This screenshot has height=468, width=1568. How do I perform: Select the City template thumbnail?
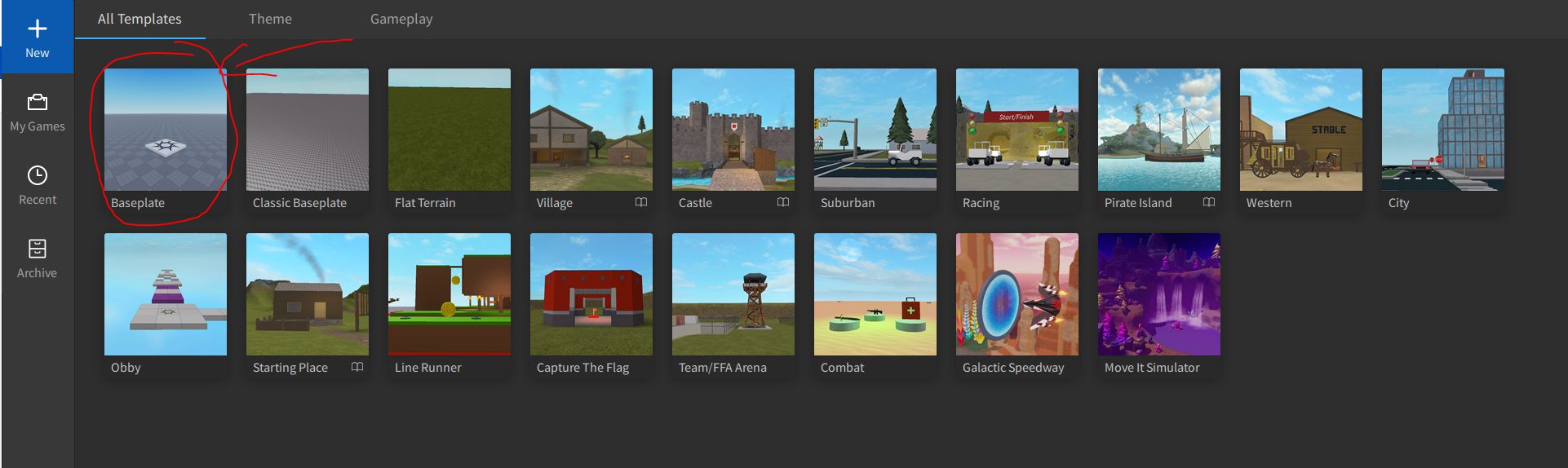pyautogui.click(x=1443, y=130)
